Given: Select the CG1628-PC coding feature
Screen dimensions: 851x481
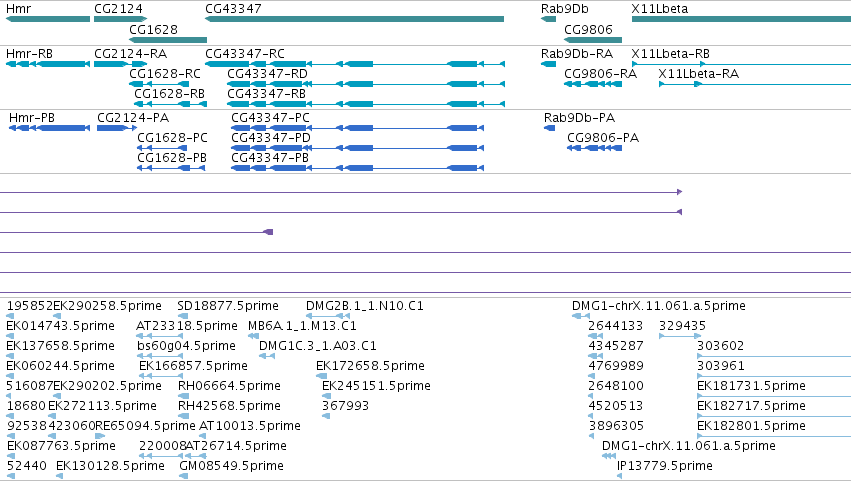Looking at the screenshot, I should 162,148.
